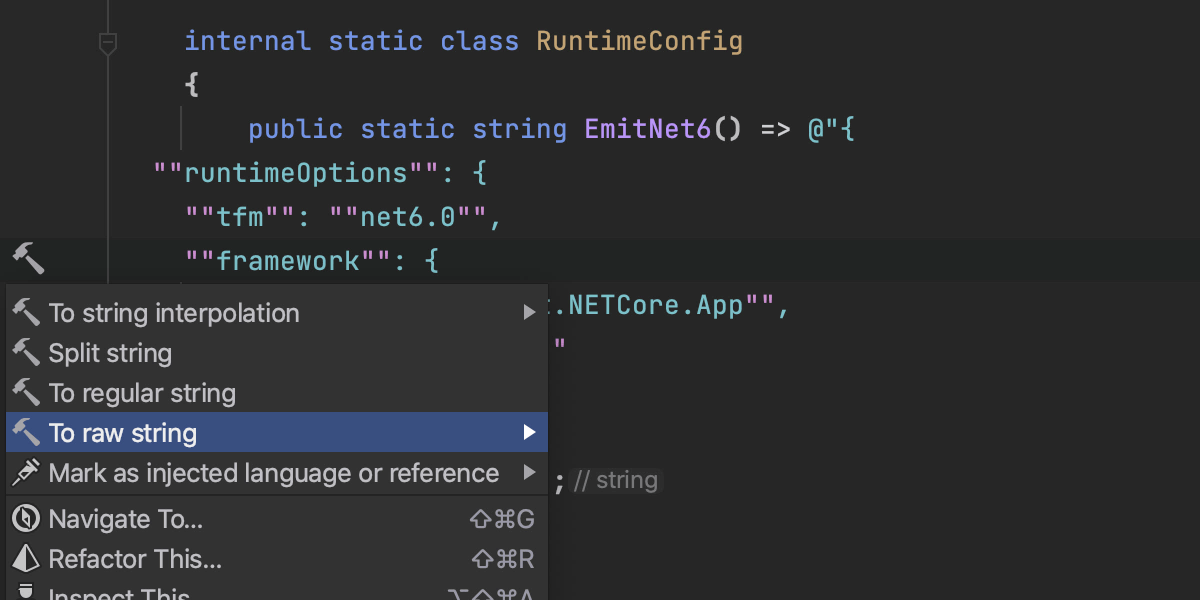Expand the To raw string submenu arrow

click(529, 433)
